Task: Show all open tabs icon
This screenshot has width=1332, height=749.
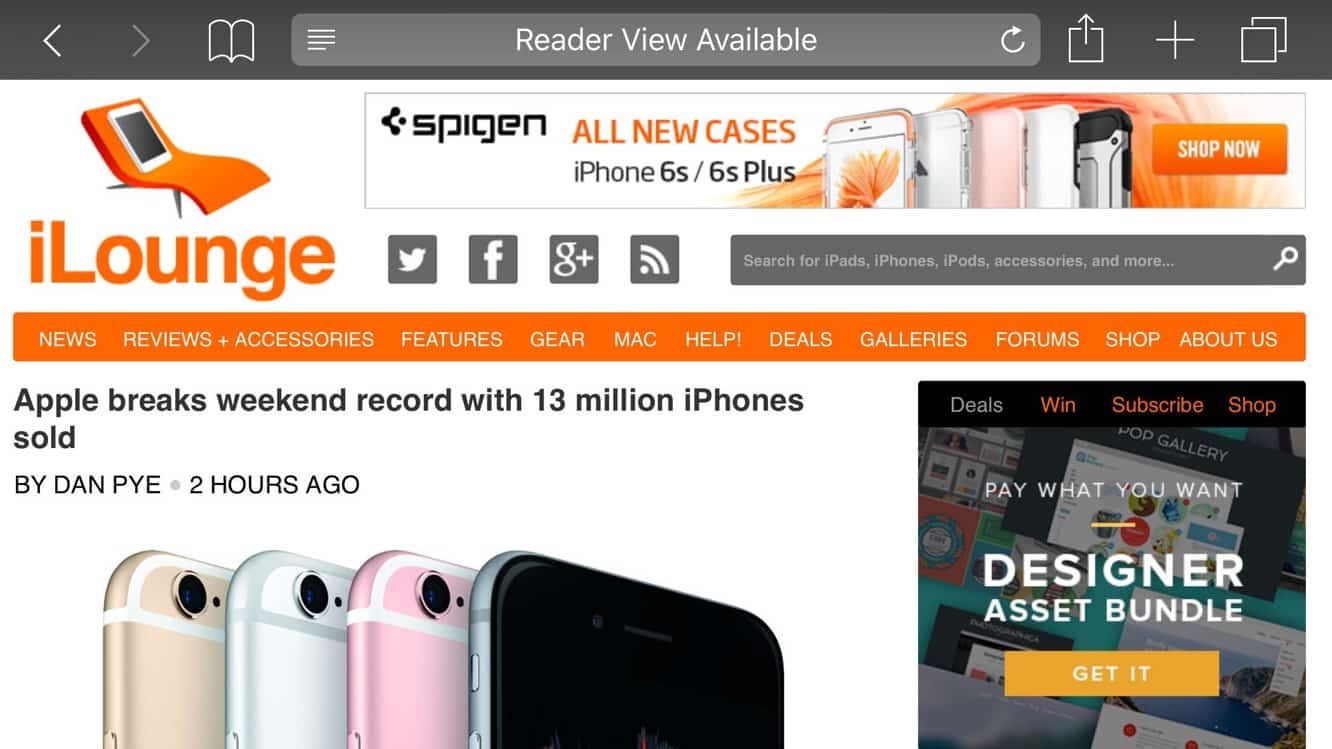Action: click(1263, 41)
